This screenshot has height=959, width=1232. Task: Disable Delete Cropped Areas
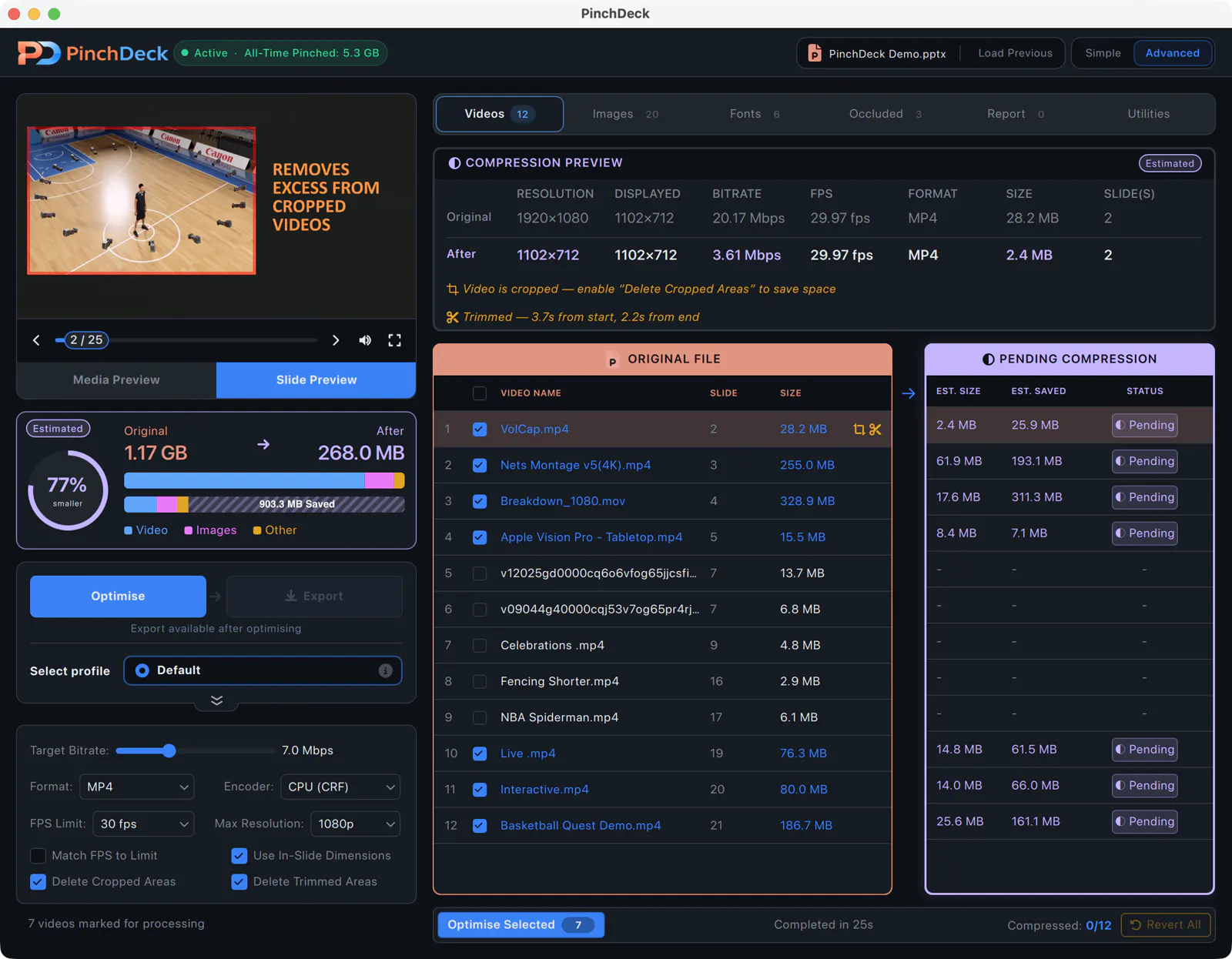(38, 882)
